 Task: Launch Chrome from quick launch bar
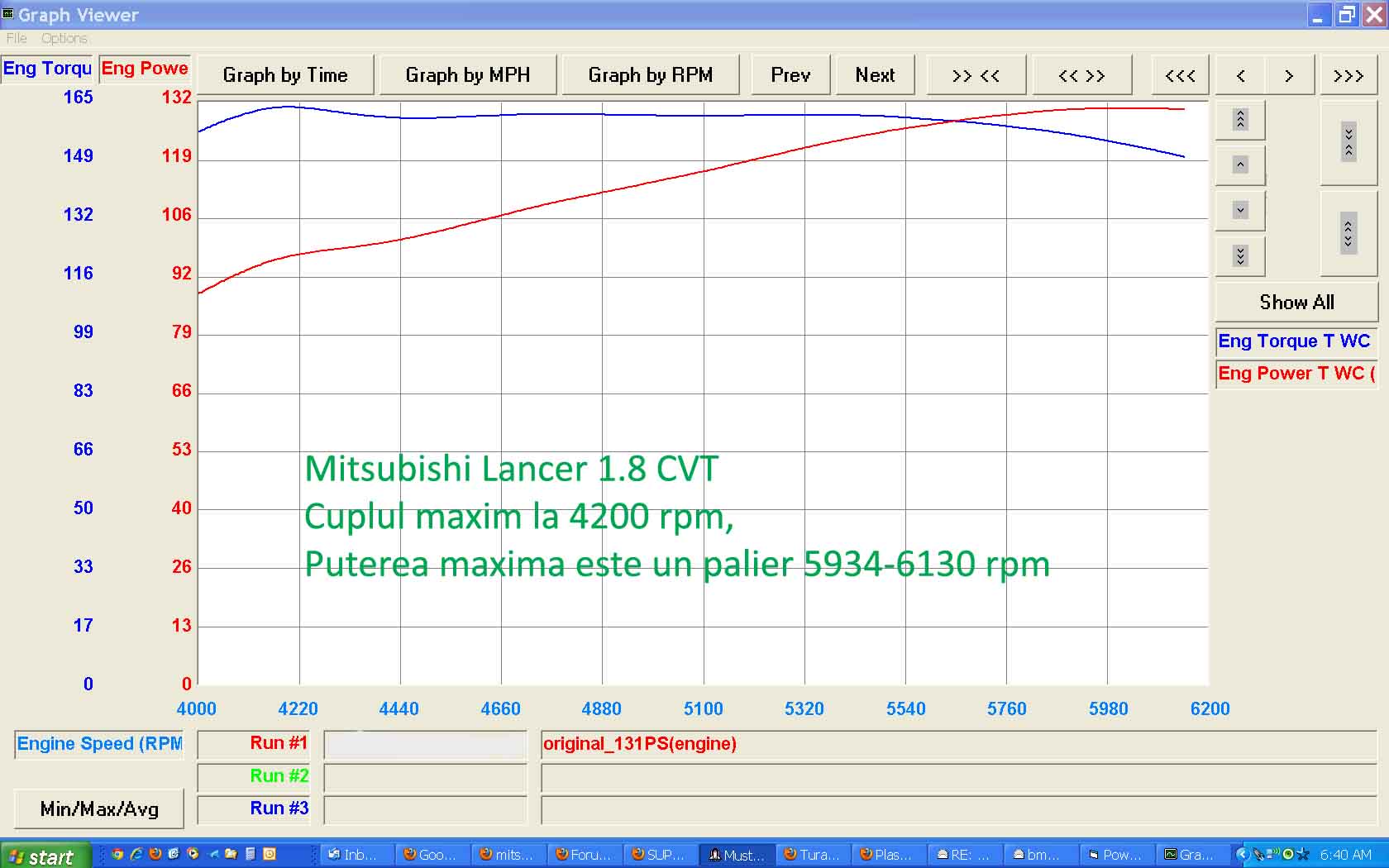coord(117,854)
